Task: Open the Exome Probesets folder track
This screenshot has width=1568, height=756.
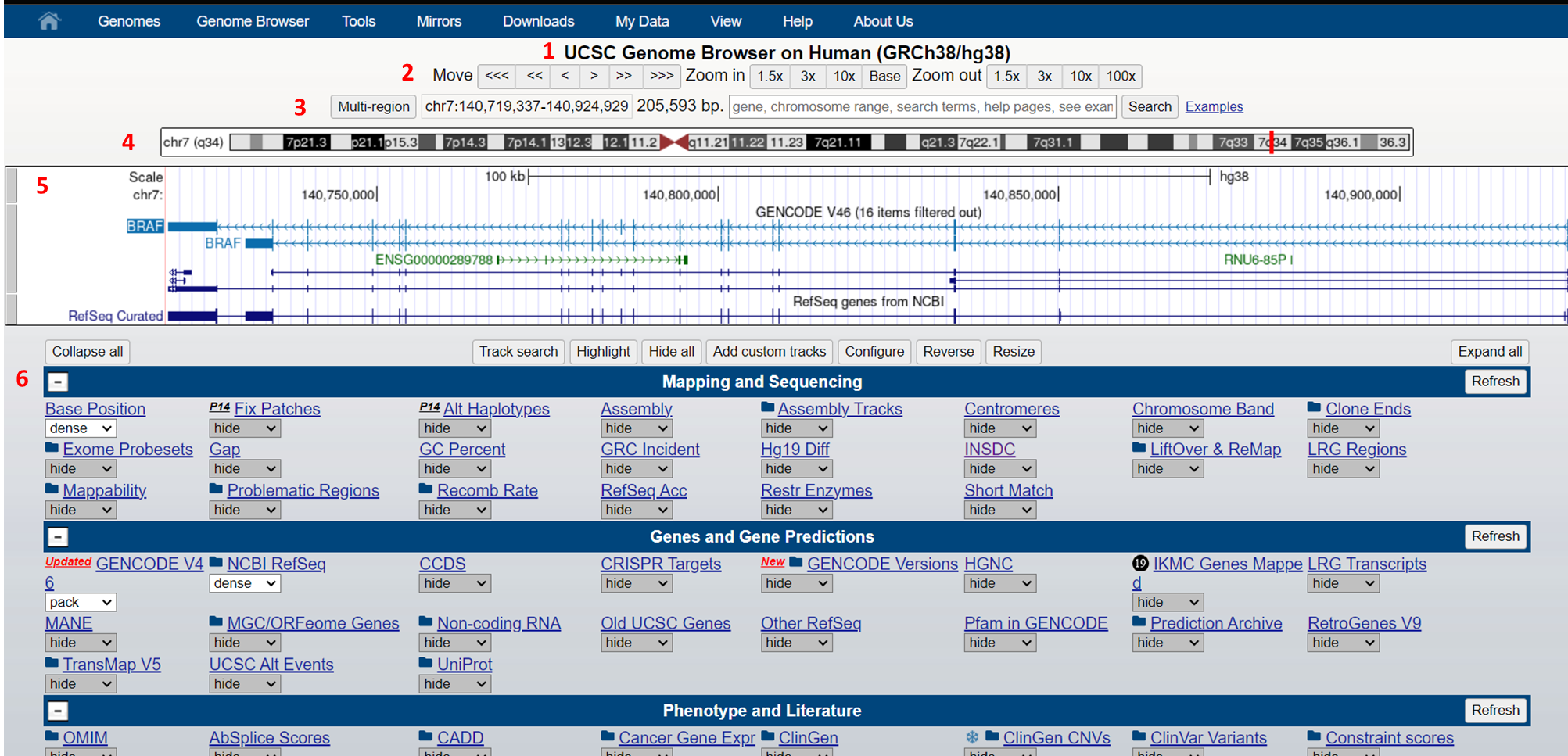Action: point(127,450)
